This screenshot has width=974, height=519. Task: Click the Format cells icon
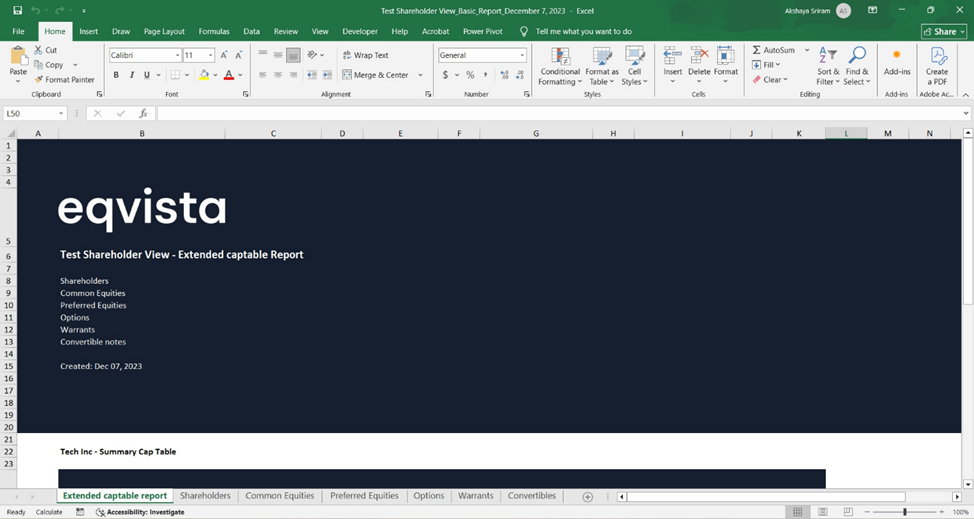click(x=726, y=56)
